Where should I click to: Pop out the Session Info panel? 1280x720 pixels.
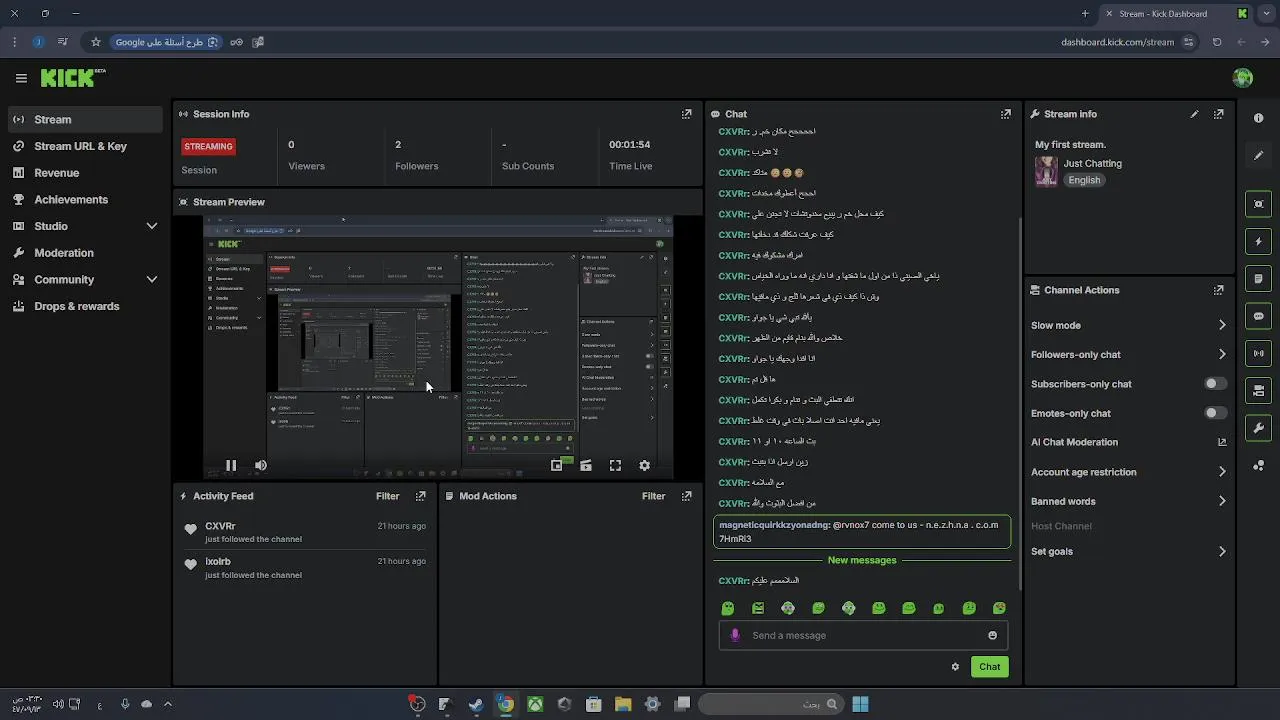[686, 114]
